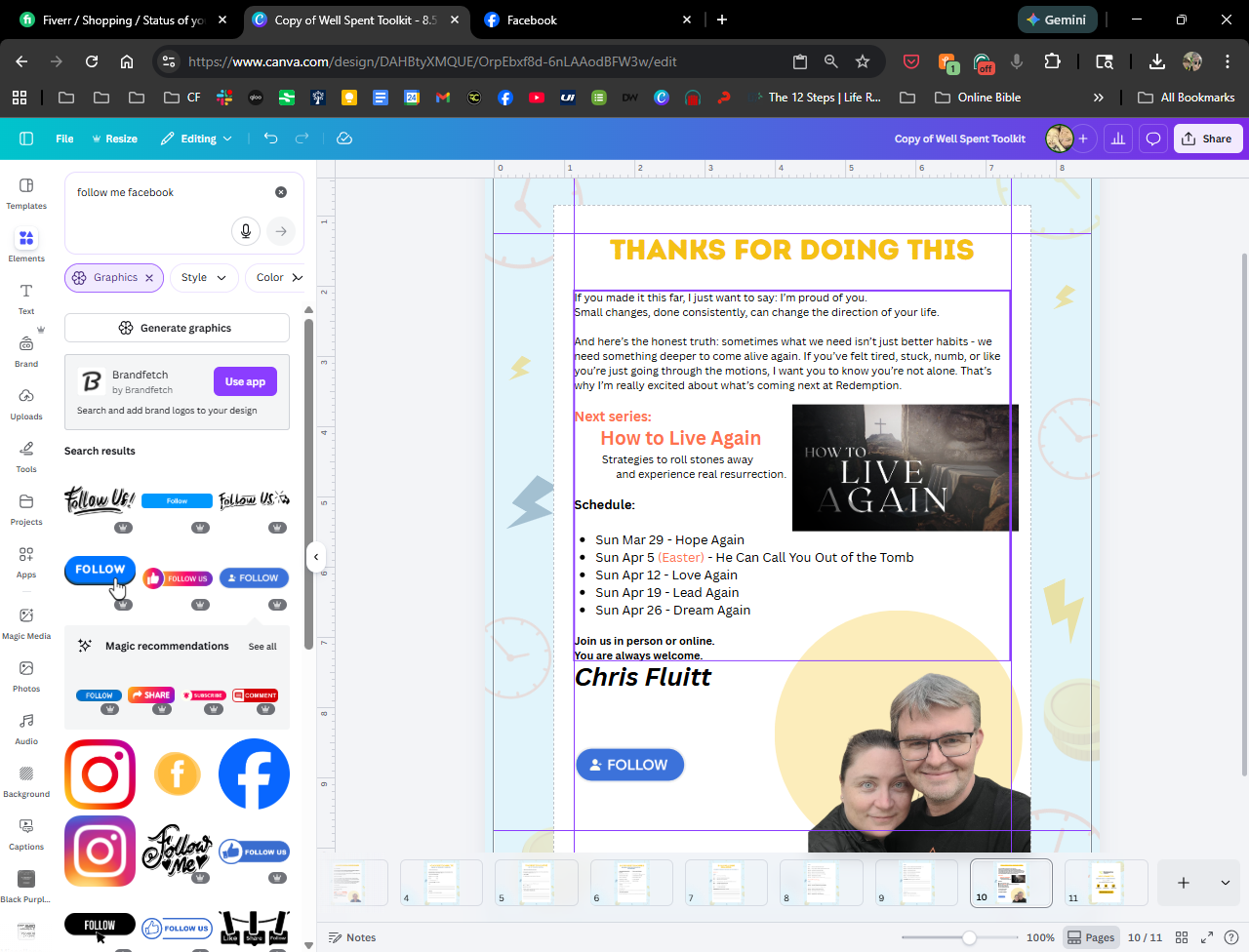Switch to the Facebook browser tab
Screen dimensions: 1249x952
click(x=532, y=20)
